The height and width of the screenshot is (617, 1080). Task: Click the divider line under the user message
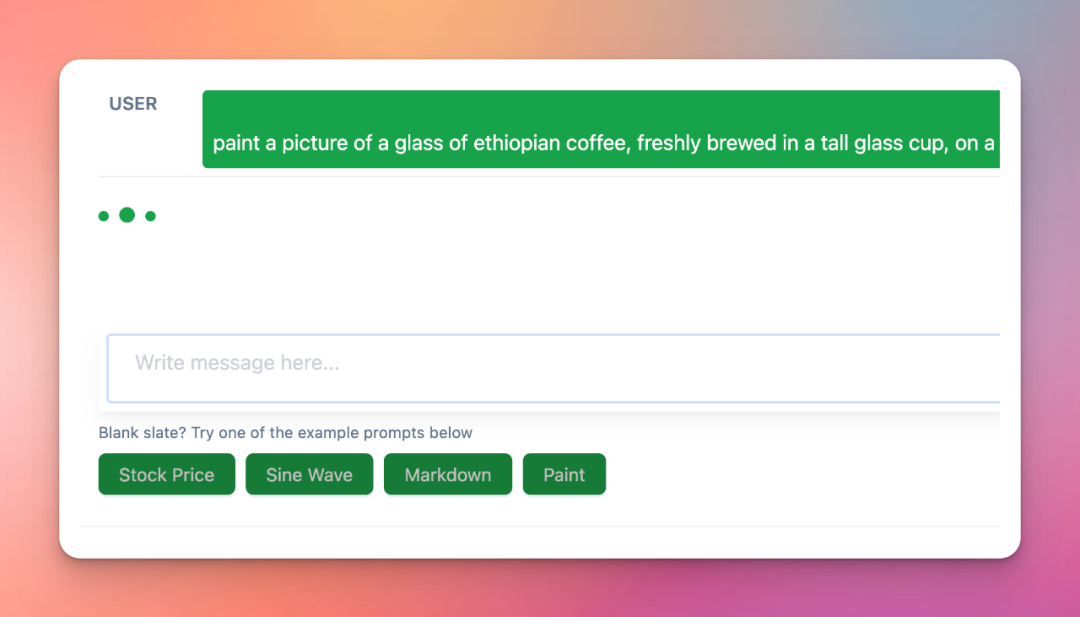pos(548,177)
